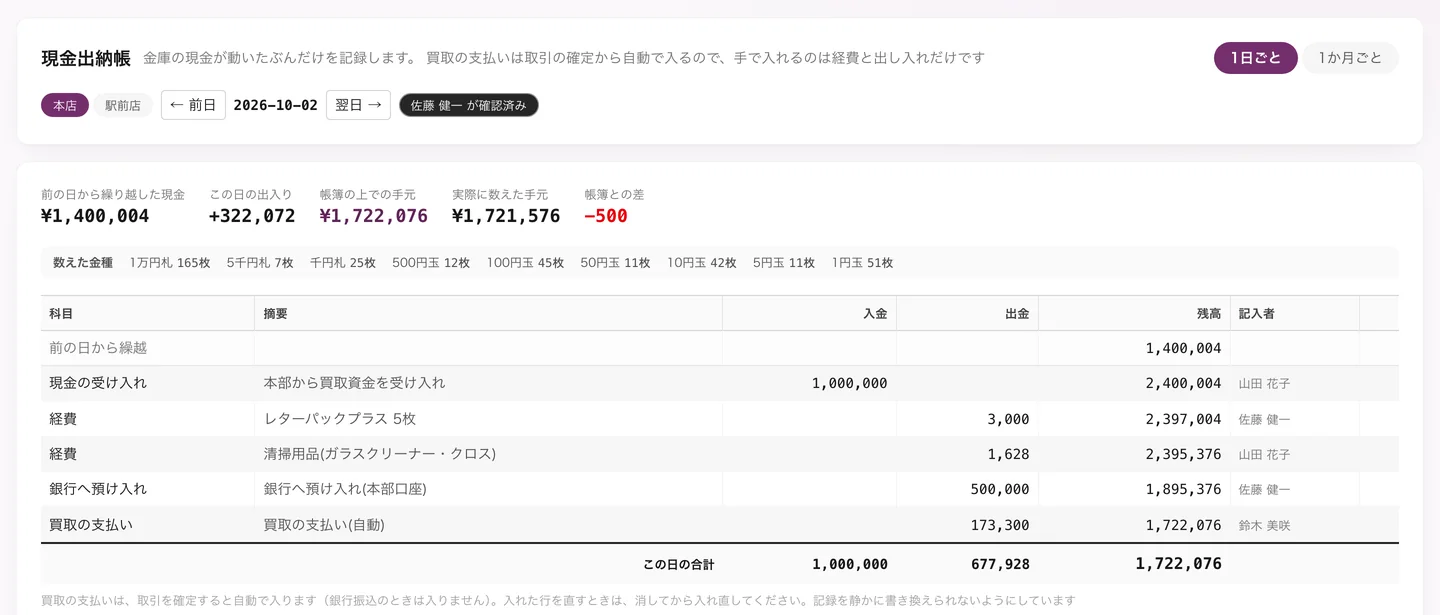Click the total deposits 1,000,000 in totals row

850,564
